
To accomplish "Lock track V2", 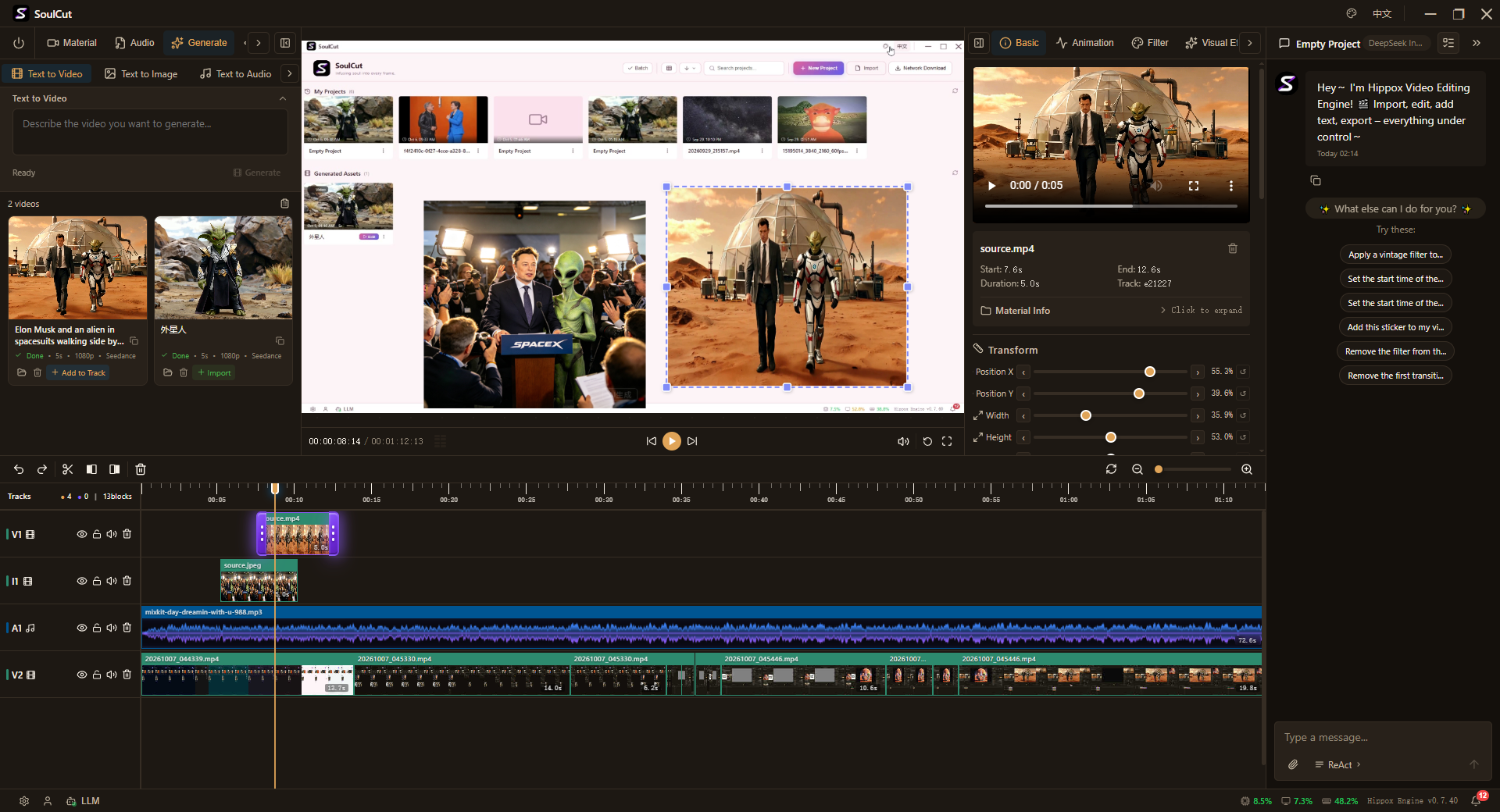I will [97, 675].
